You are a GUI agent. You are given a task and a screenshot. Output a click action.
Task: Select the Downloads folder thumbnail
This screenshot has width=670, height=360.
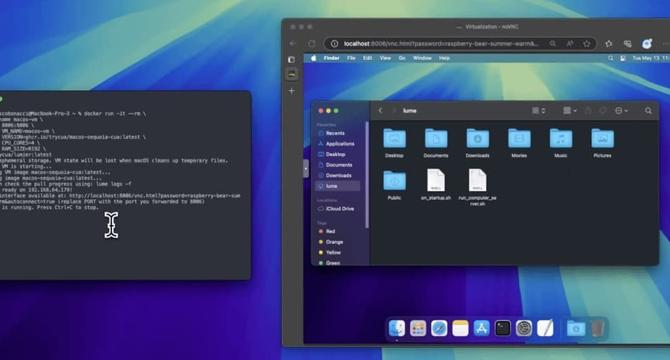[x=477, y=143]
